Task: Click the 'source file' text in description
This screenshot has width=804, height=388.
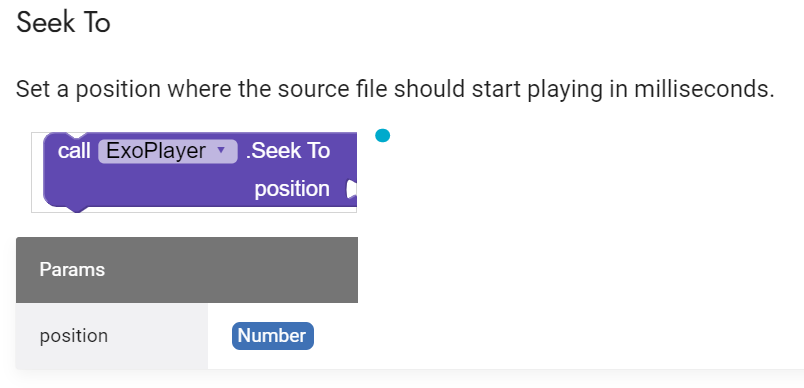Action: [333, 89]
